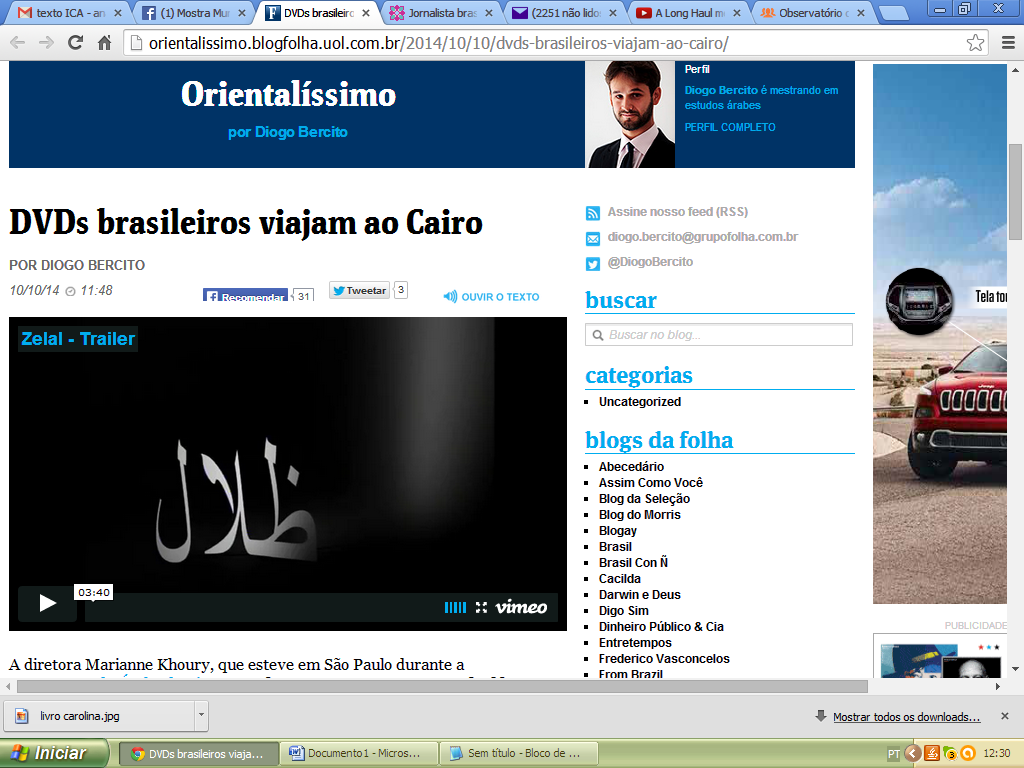Switch to the Observatório tab
This screenshot has height=768, width=1024.
click(x=814, y=13)
